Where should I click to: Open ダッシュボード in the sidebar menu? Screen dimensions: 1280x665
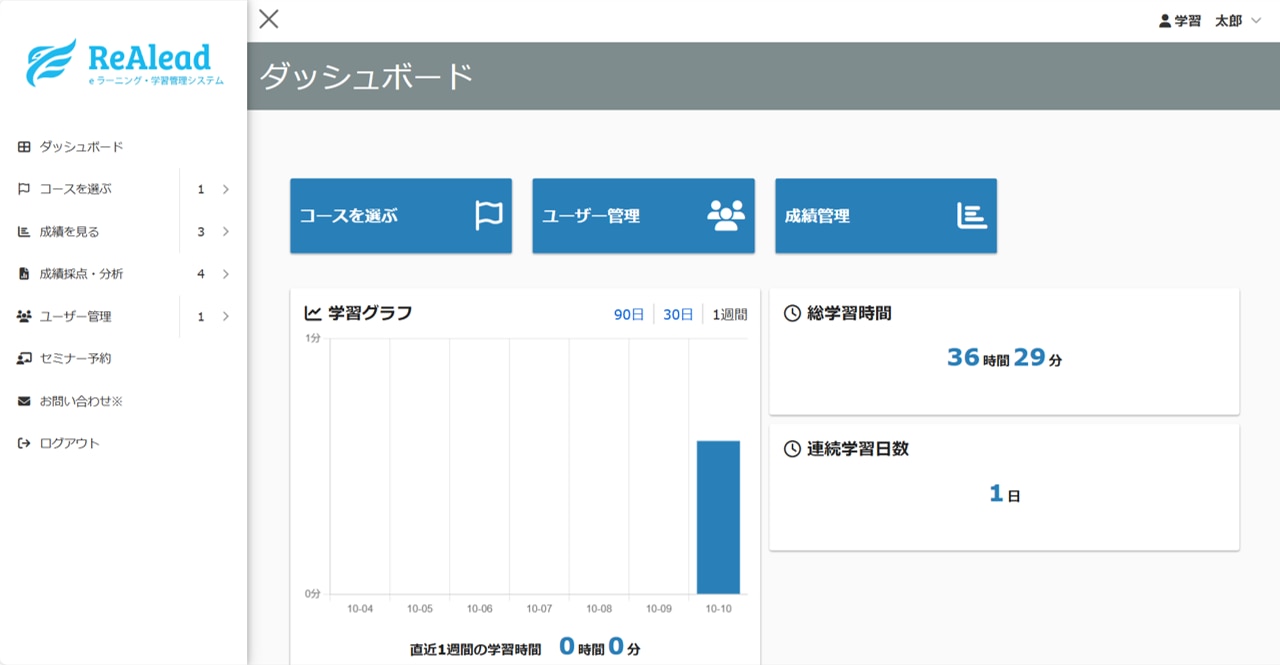point(81,147)
